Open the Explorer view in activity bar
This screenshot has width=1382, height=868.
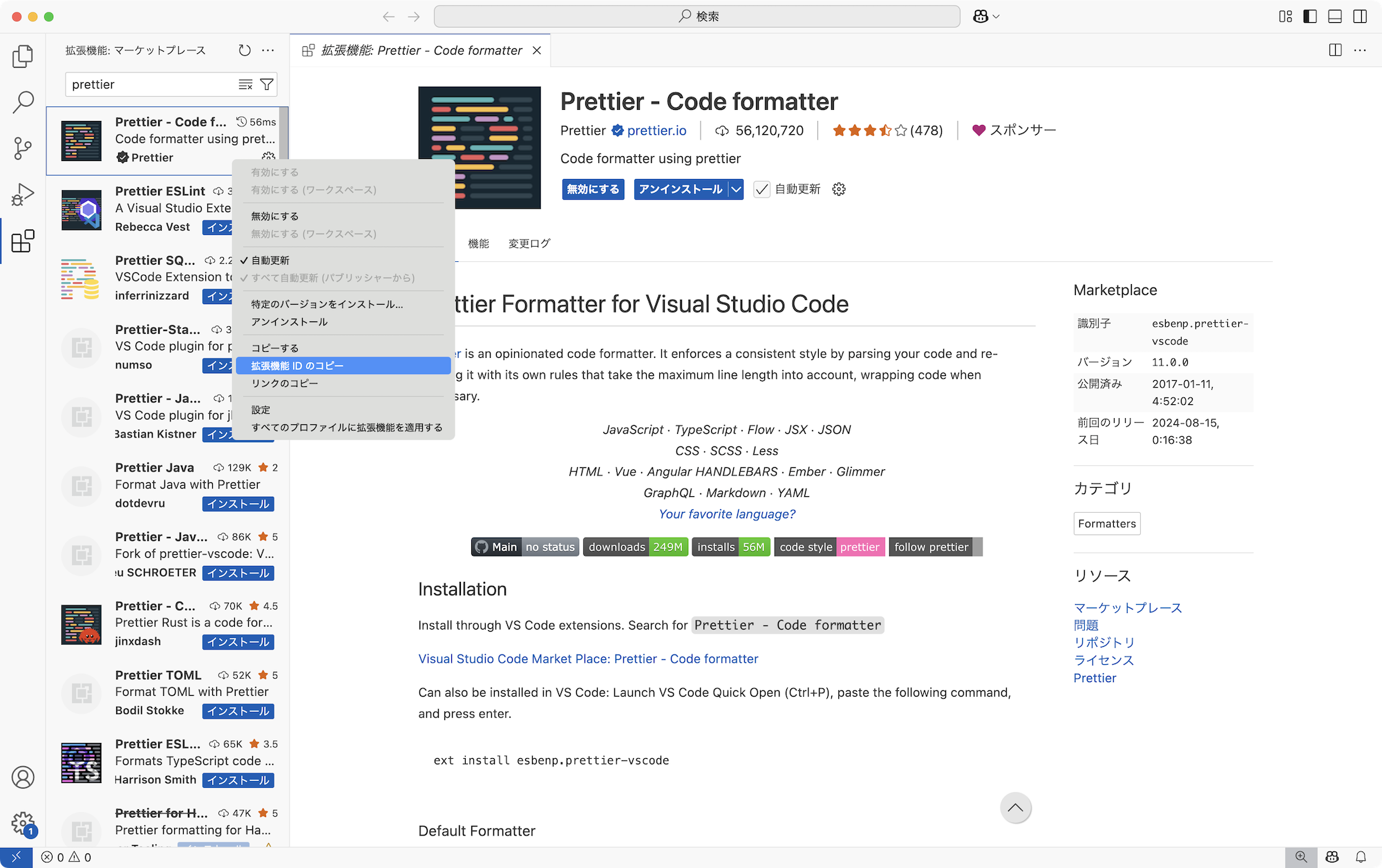(23, 56)
